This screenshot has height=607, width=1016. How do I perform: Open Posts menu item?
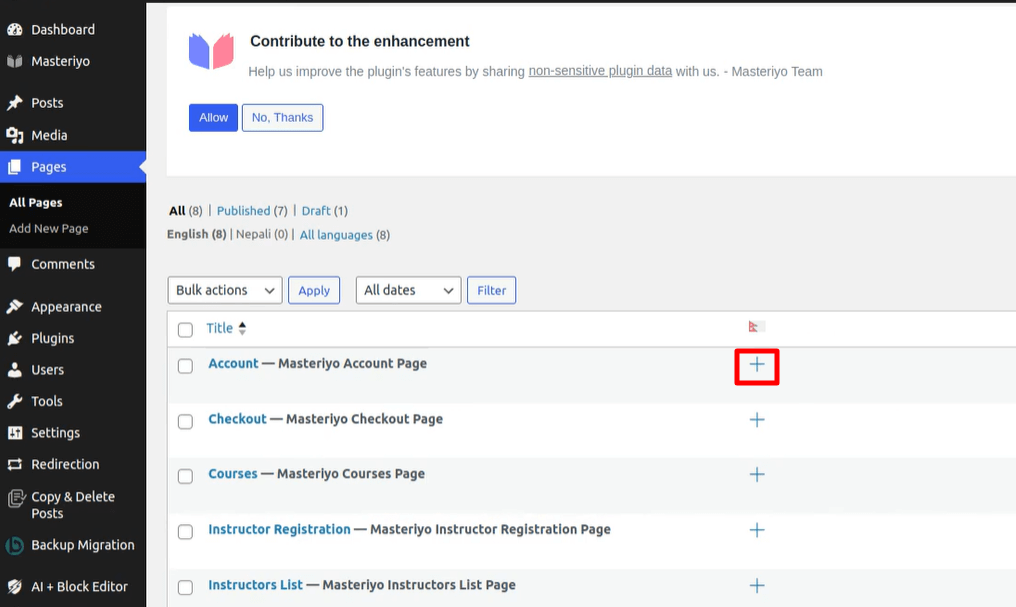click(47, 102)
